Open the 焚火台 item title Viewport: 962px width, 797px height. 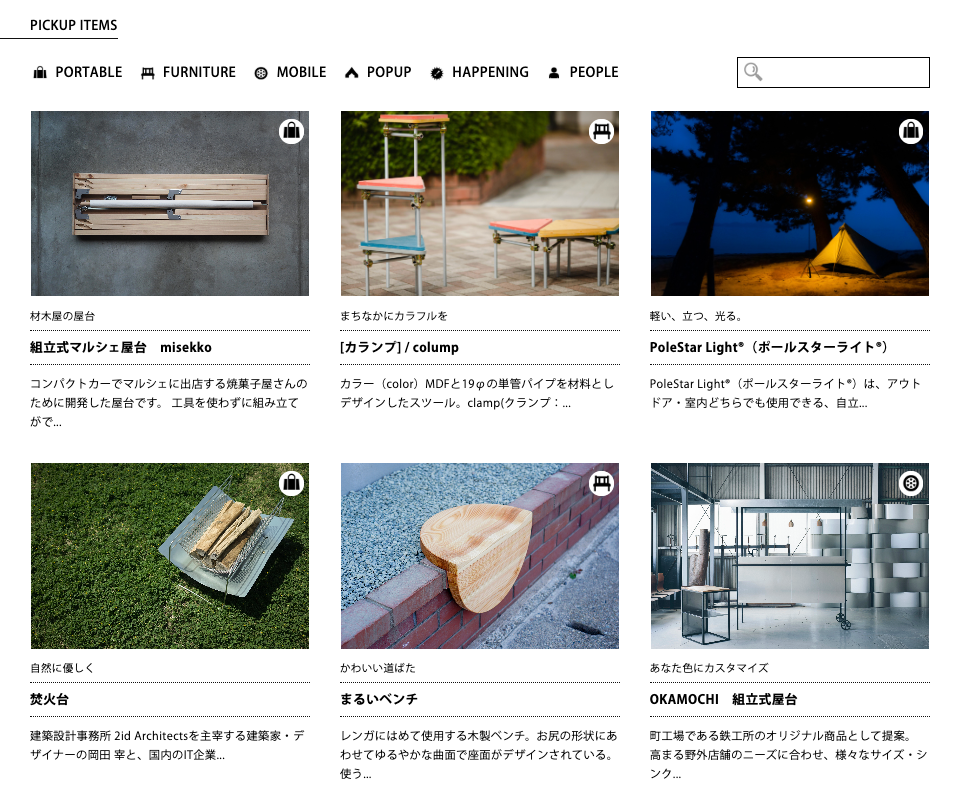point(50,699)
